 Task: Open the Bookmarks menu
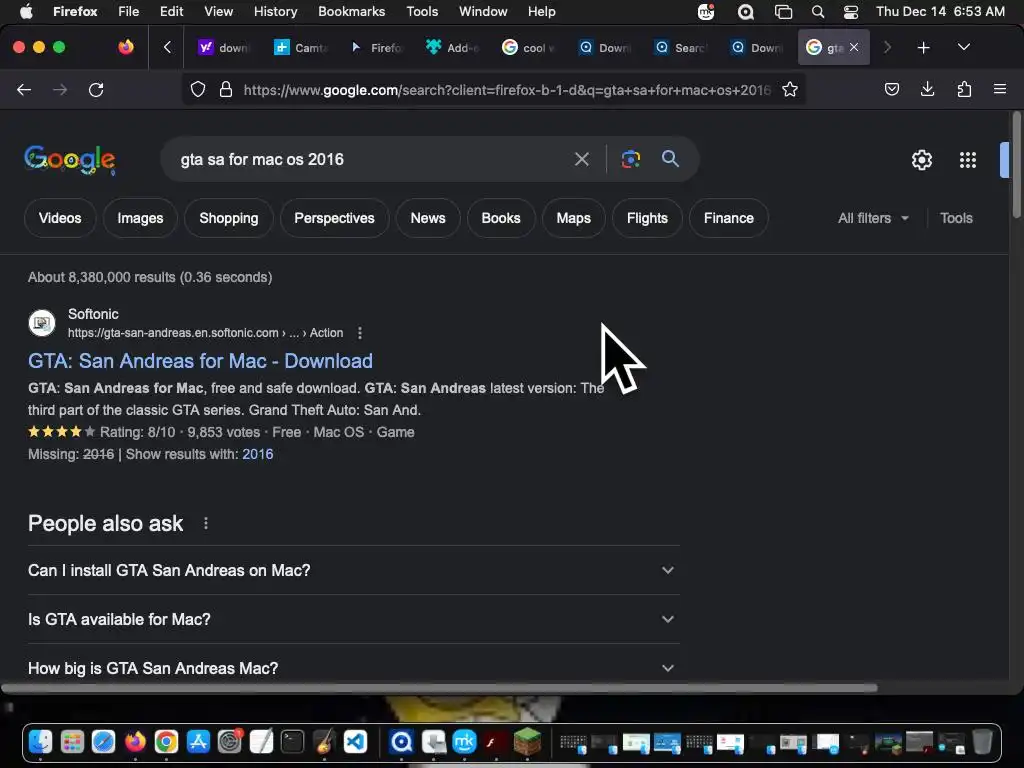[x=351, y=12]
